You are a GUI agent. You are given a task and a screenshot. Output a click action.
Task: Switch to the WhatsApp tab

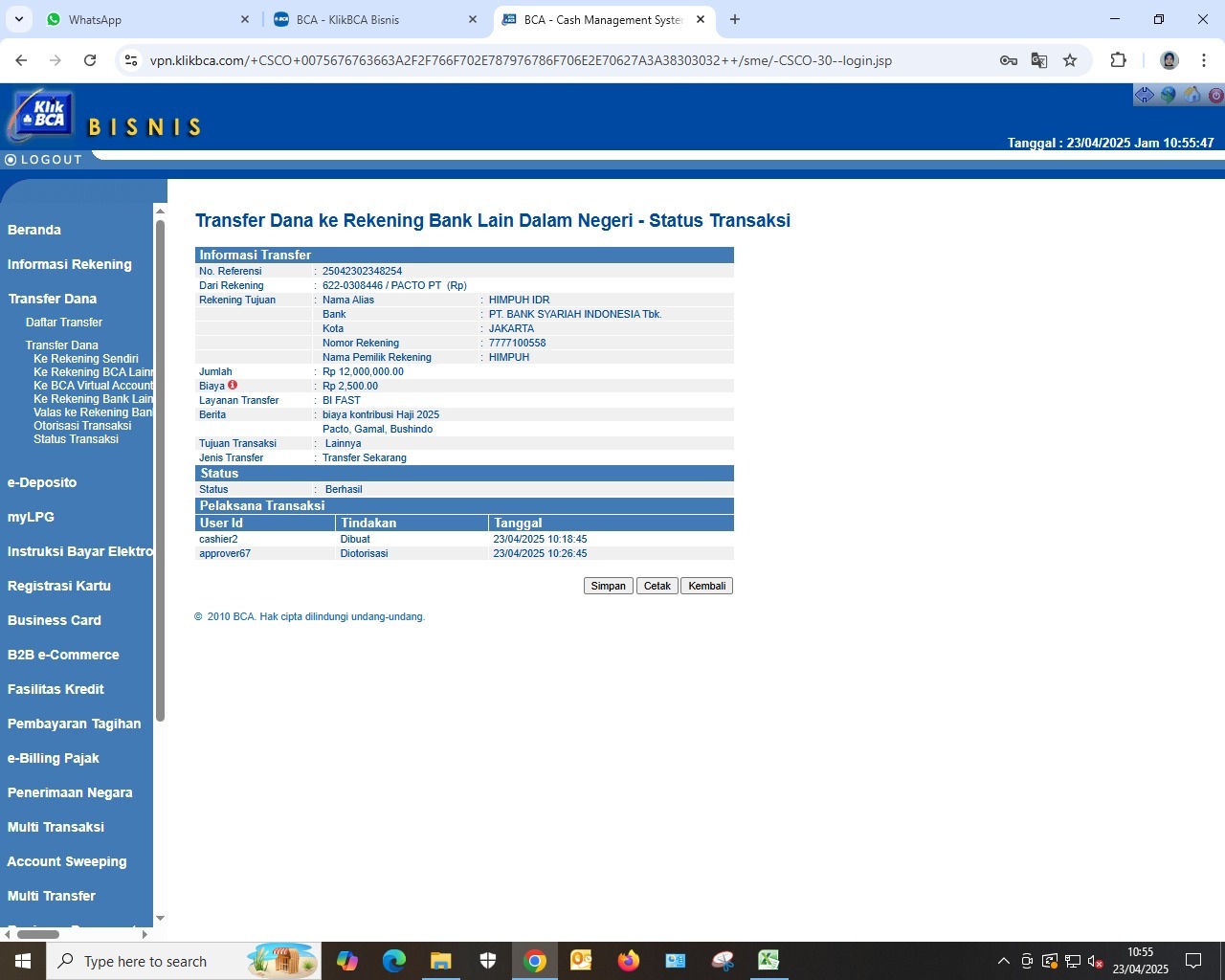click(144, 19)
